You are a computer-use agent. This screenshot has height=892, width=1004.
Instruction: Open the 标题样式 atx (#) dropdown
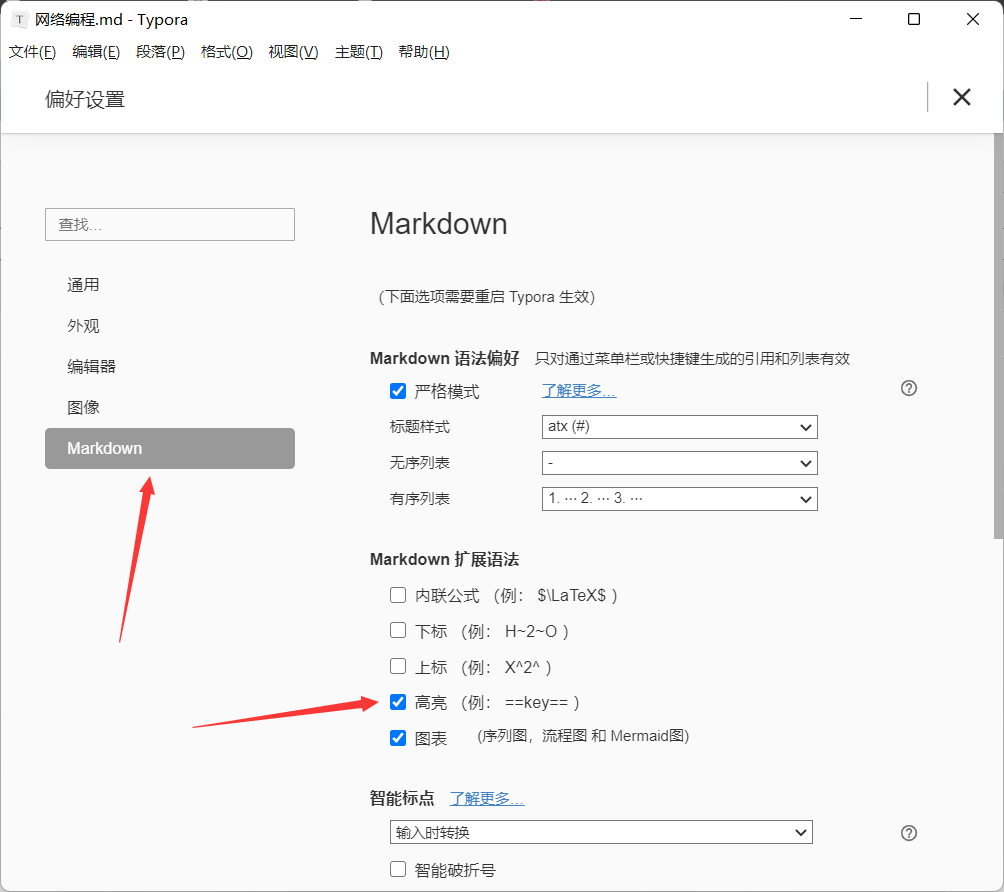coord(679,426)
